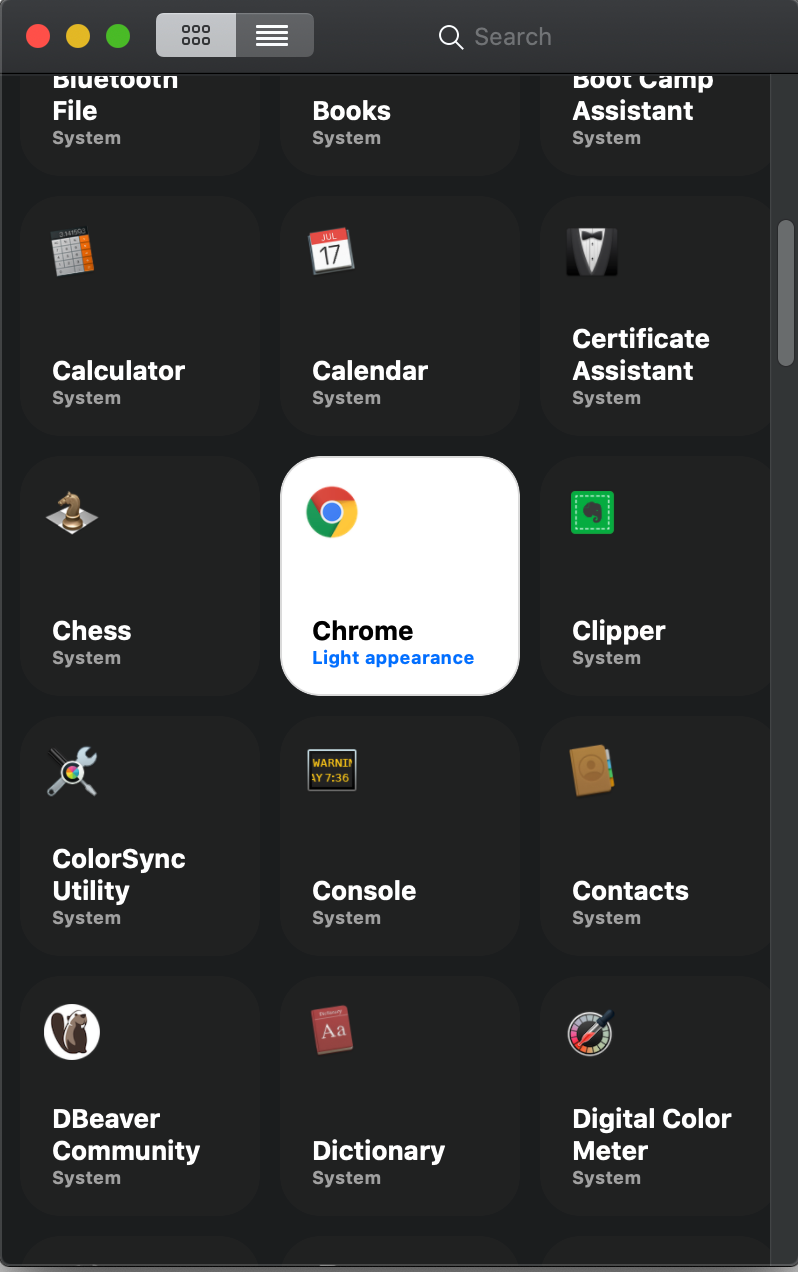The image size is (798, 1272).
Task: Click System label under DBeaver Community
Action: [x=86, y=1178]
